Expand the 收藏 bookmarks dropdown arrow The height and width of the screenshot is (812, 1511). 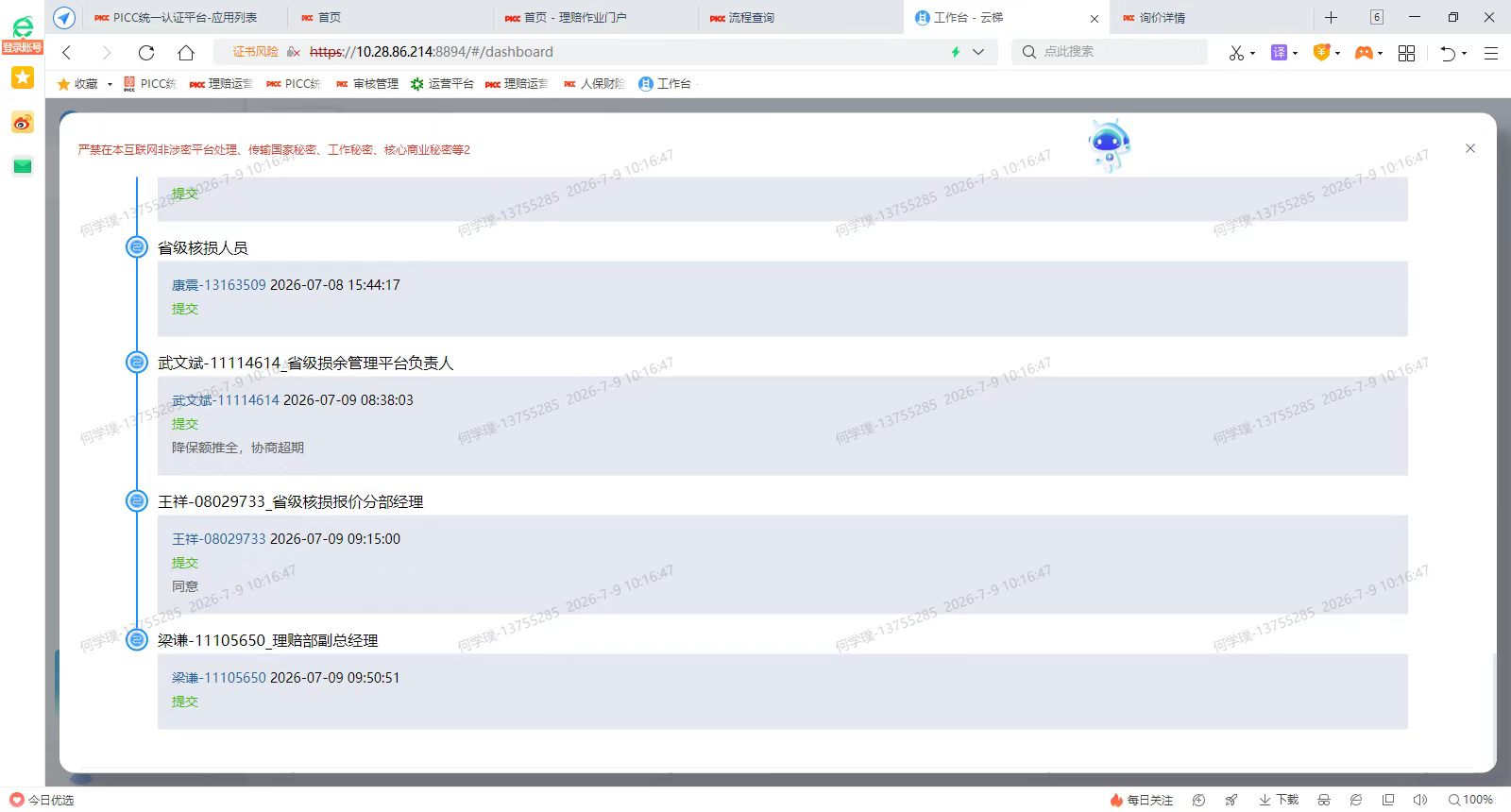[x=110, y=84]
